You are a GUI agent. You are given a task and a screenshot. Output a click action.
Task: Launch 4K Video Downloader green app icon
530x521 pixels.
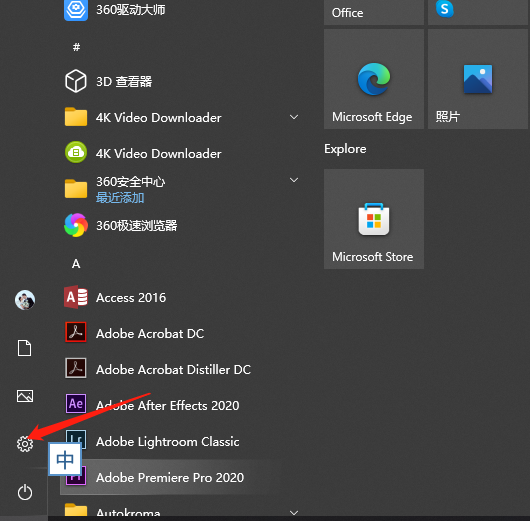[76, 152]
